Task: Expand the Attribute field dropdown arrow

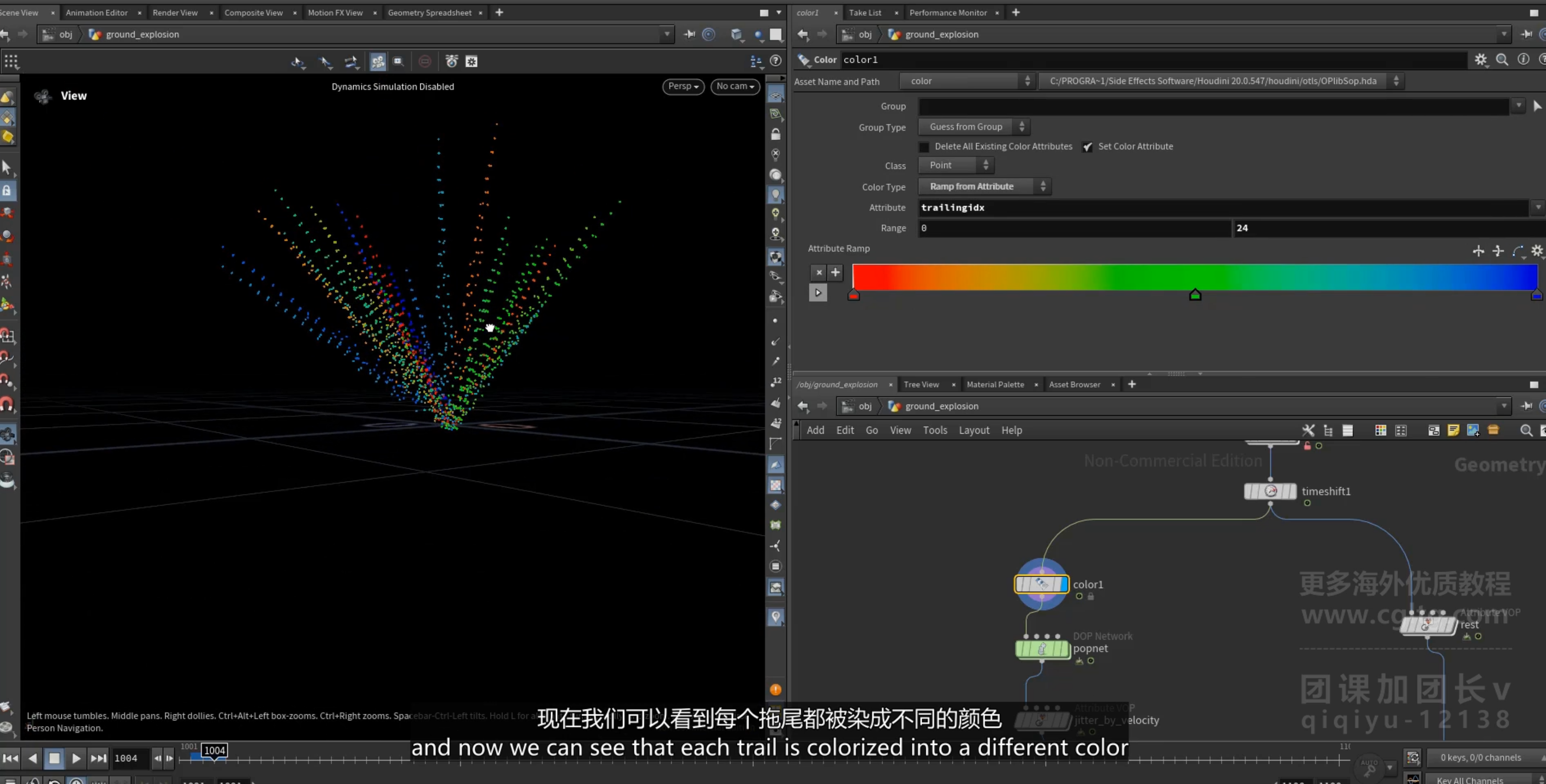Action: 1538,207
